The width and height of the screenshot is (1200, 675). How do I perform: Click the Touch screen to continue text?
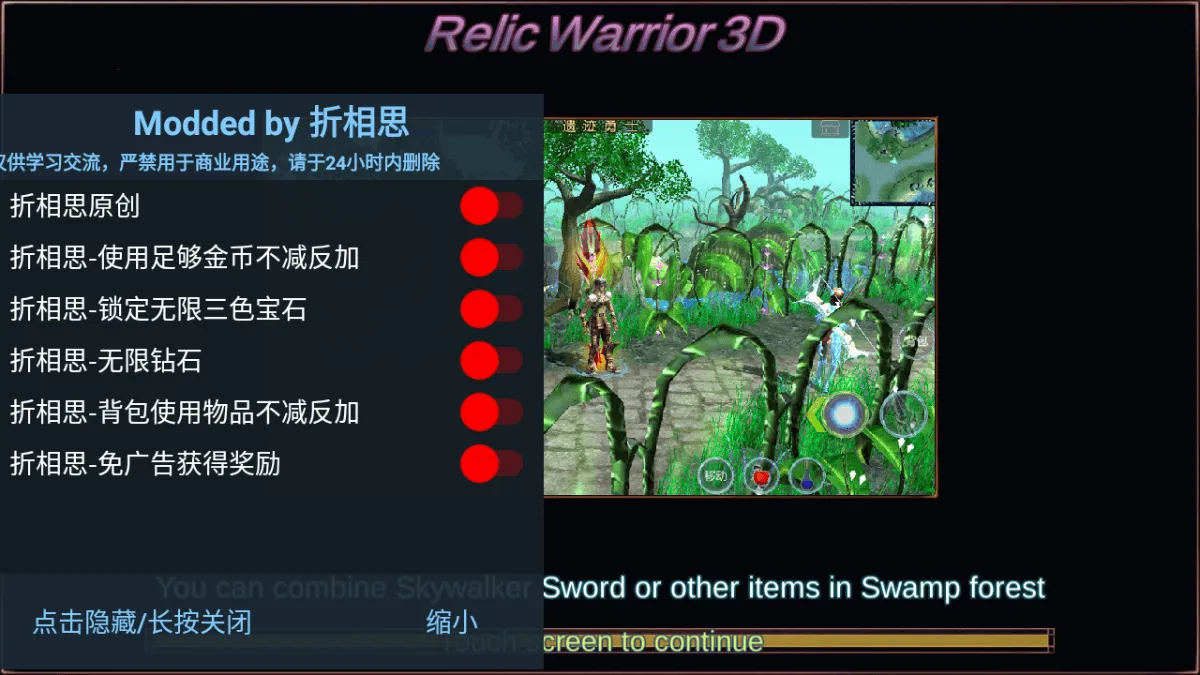click(603, 641)
